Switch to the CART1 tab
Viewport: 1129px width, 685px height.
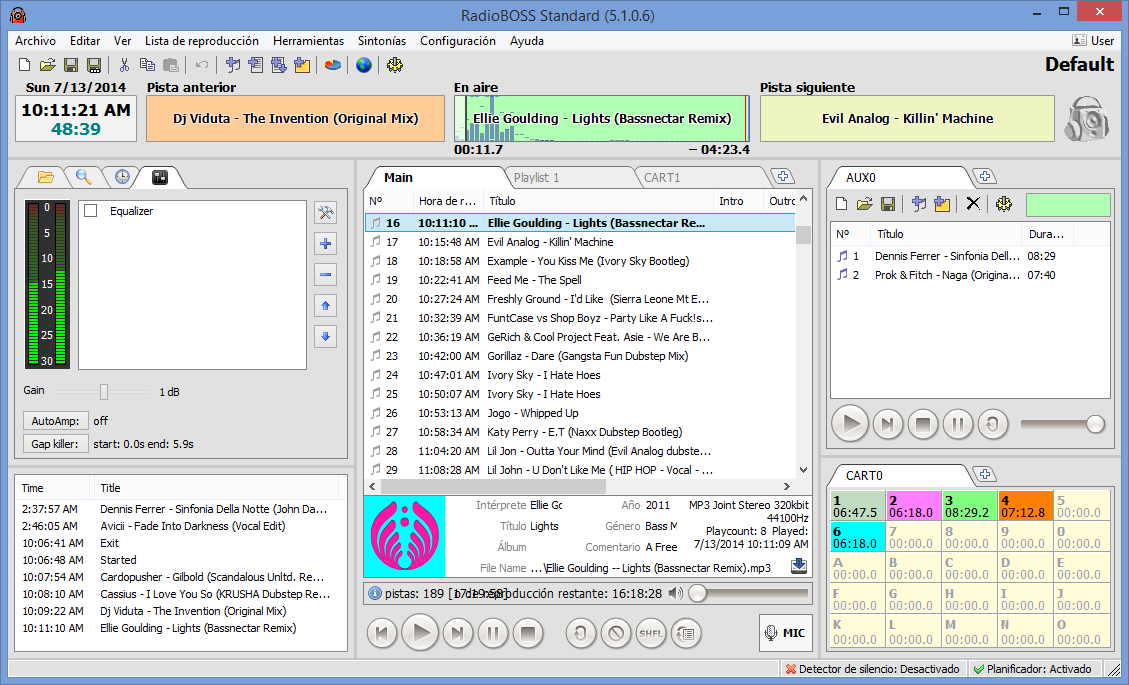pyautogui.click(x=662, y=177)
